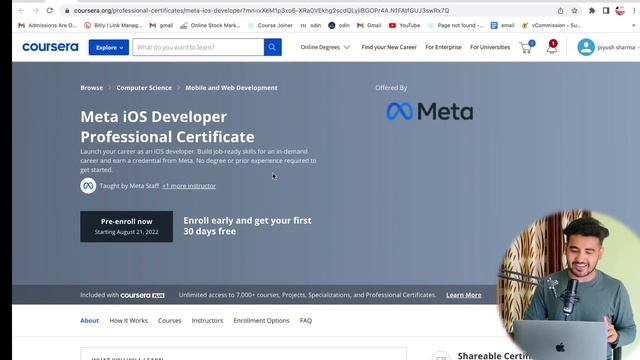This screenshot has width=640, height=360.
Task: Click Coursera Plus Learn More
Action: [x=464, y=295]
